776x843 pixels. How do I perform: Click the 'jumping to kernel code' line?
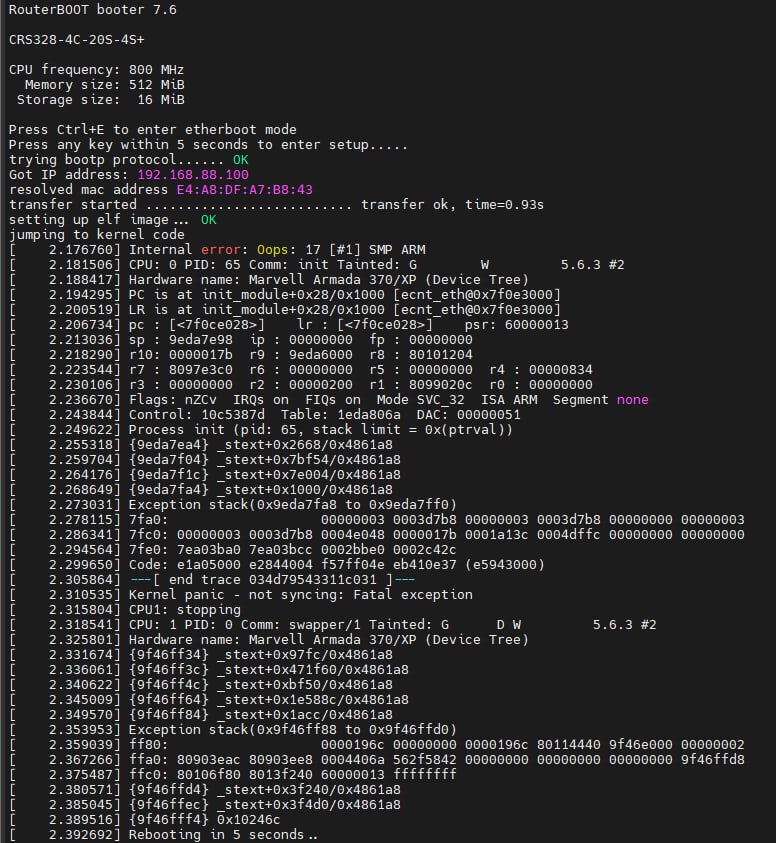pyautogui.click(x=96, y=234)
